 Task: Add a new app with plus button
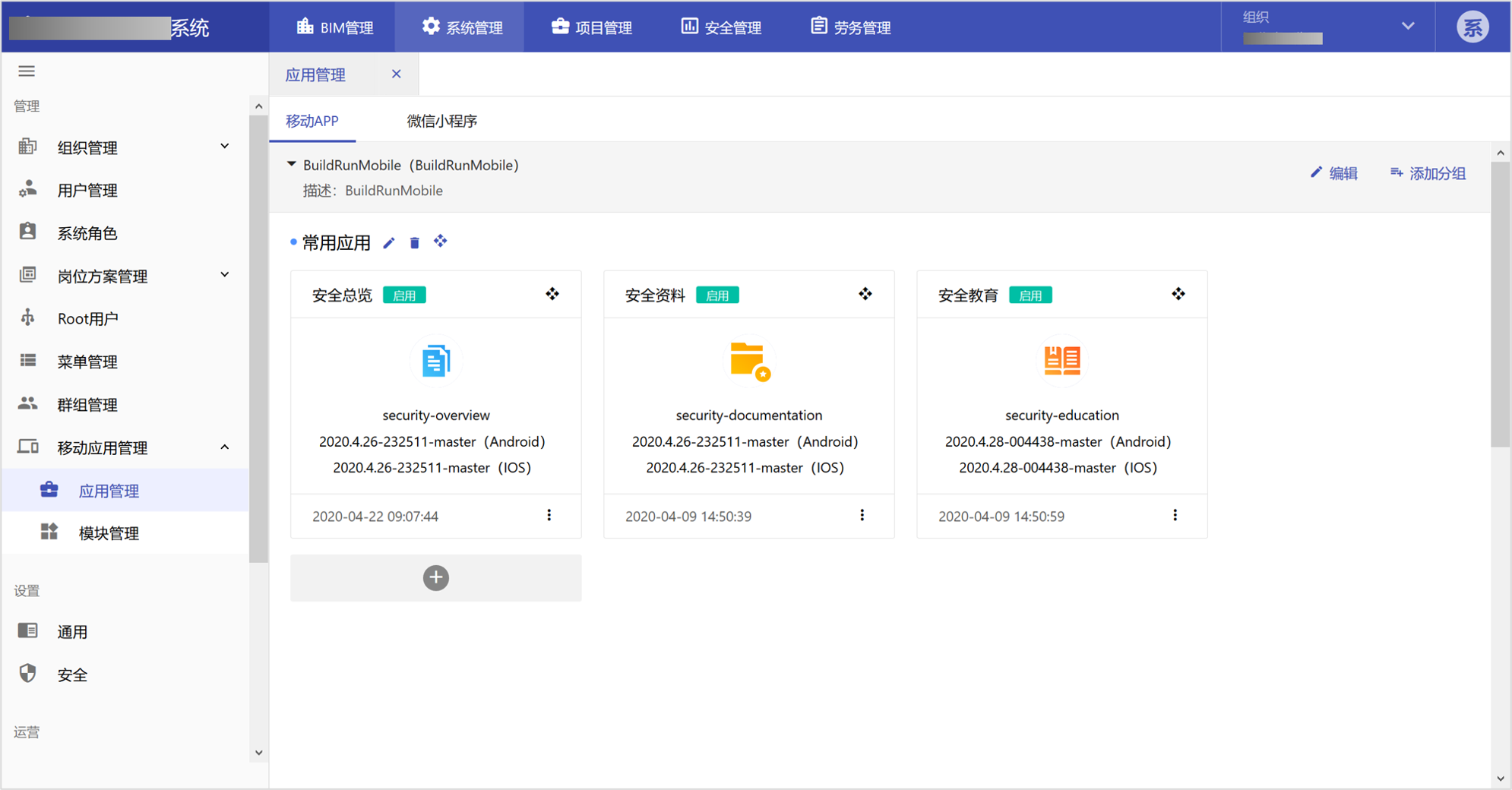436,578
